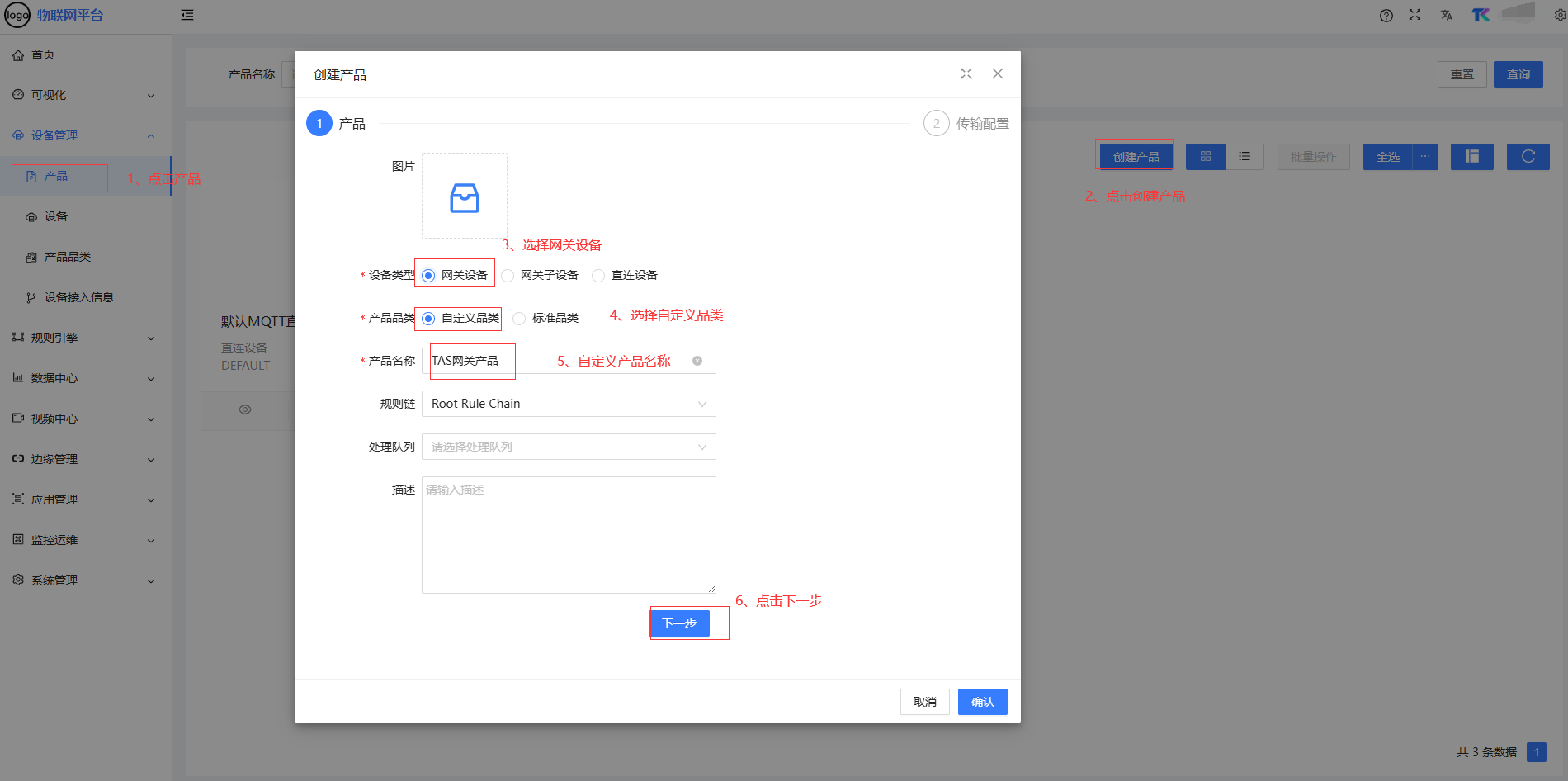Open the Root Rule Chain dropdown
This screenshot has width=1568, height=781.
click(x=569, y=404)
